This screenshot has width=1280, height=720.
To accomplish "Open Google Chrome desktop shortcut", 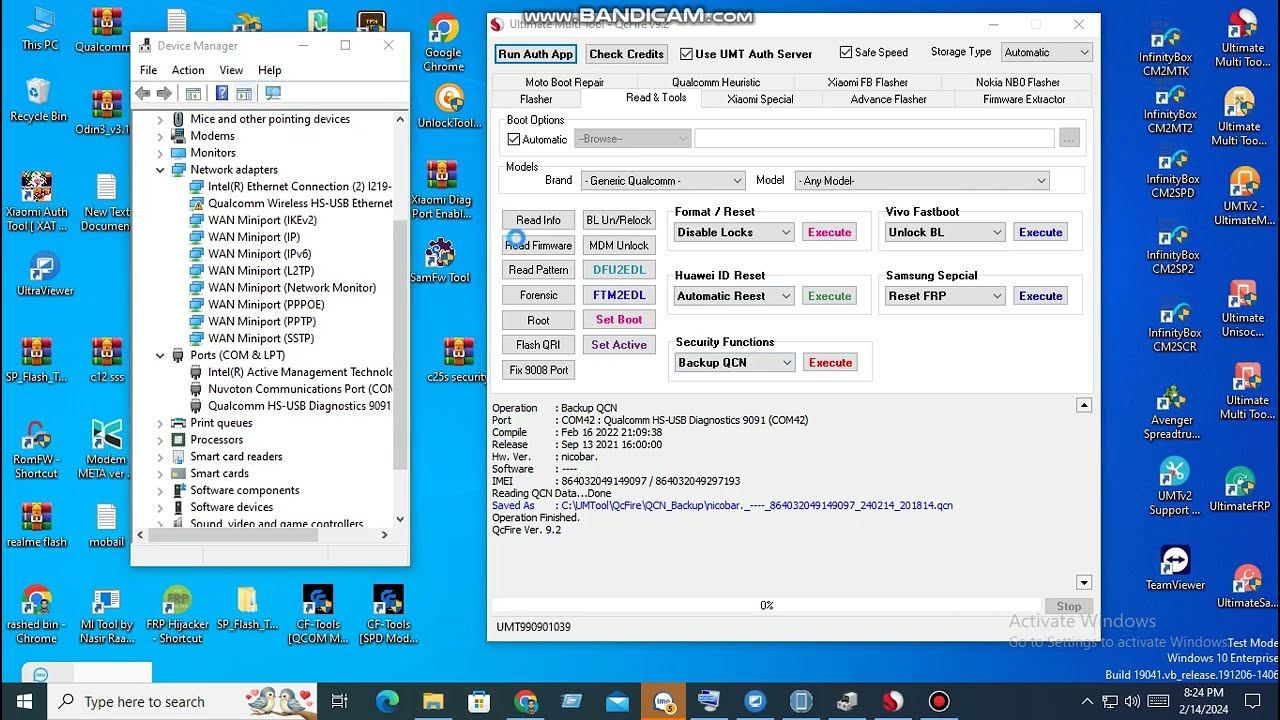I will pyautogui.click(x=443, y=43).
